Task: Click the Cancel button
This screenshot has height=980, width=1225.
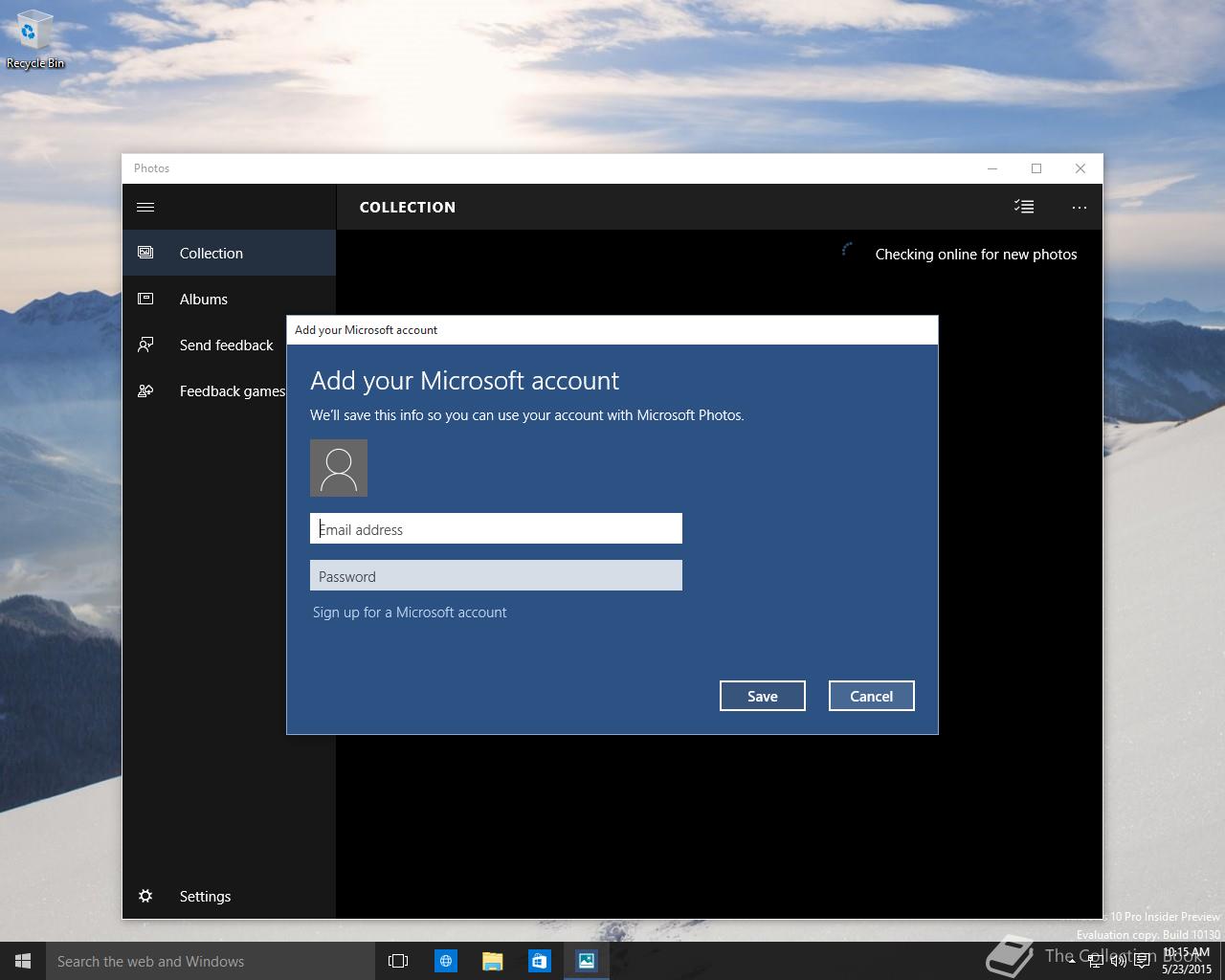Action: pos(872,696)
